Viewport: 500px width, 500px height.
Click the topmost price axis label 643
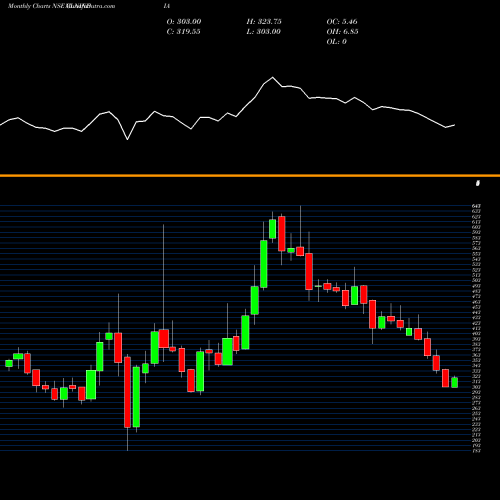click(x=476, y=206)
